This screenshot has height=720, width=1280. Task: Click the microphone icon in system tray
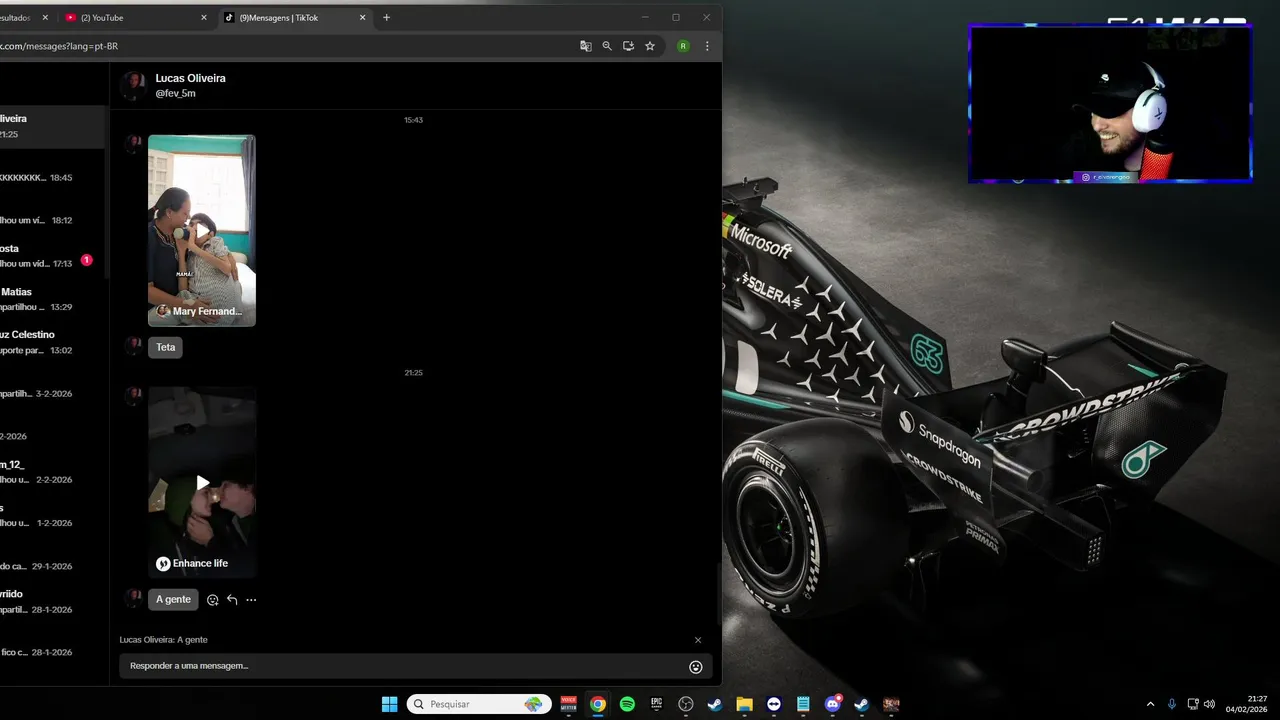(1172, 704)
